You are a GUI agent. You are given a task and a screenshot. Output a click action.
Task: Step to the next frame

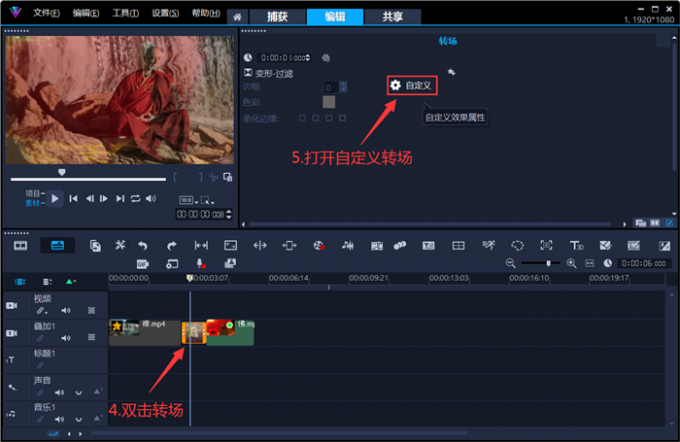click(x=104, y=199)
